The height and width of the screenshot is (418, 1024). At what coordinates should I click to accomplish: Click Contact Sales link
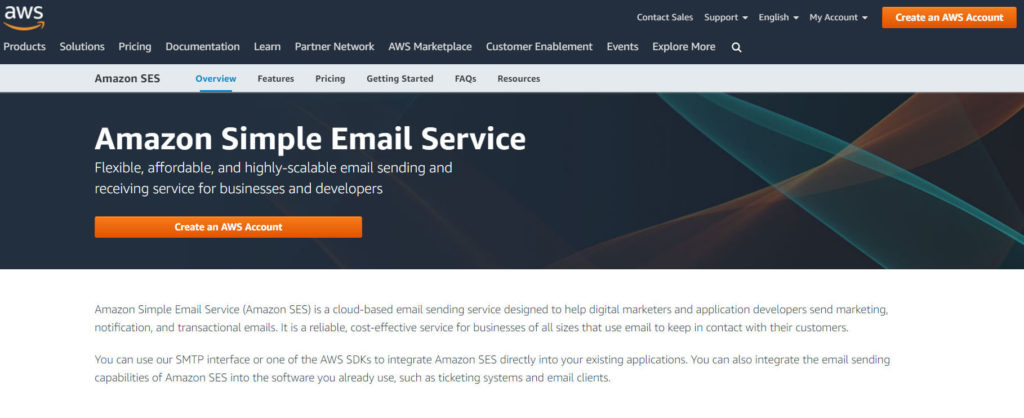coord(665,17)
